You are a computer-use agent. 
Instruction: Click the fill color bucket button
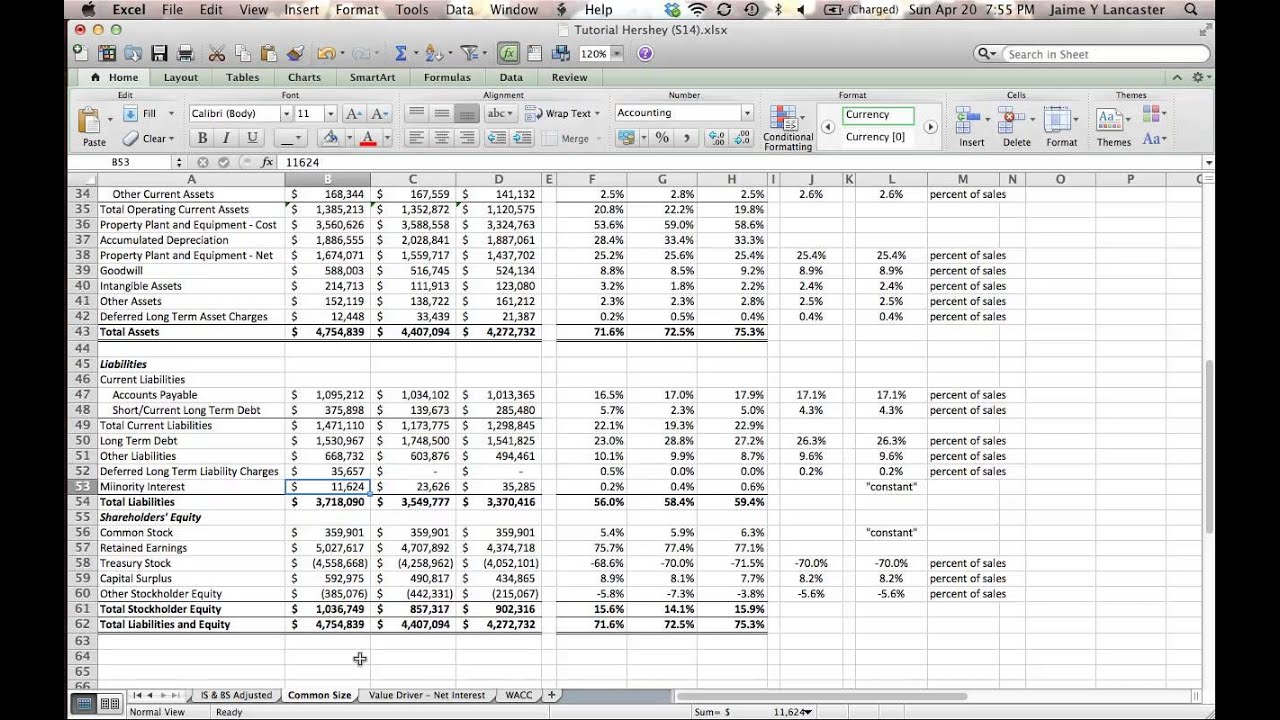[x=331, y=138]
